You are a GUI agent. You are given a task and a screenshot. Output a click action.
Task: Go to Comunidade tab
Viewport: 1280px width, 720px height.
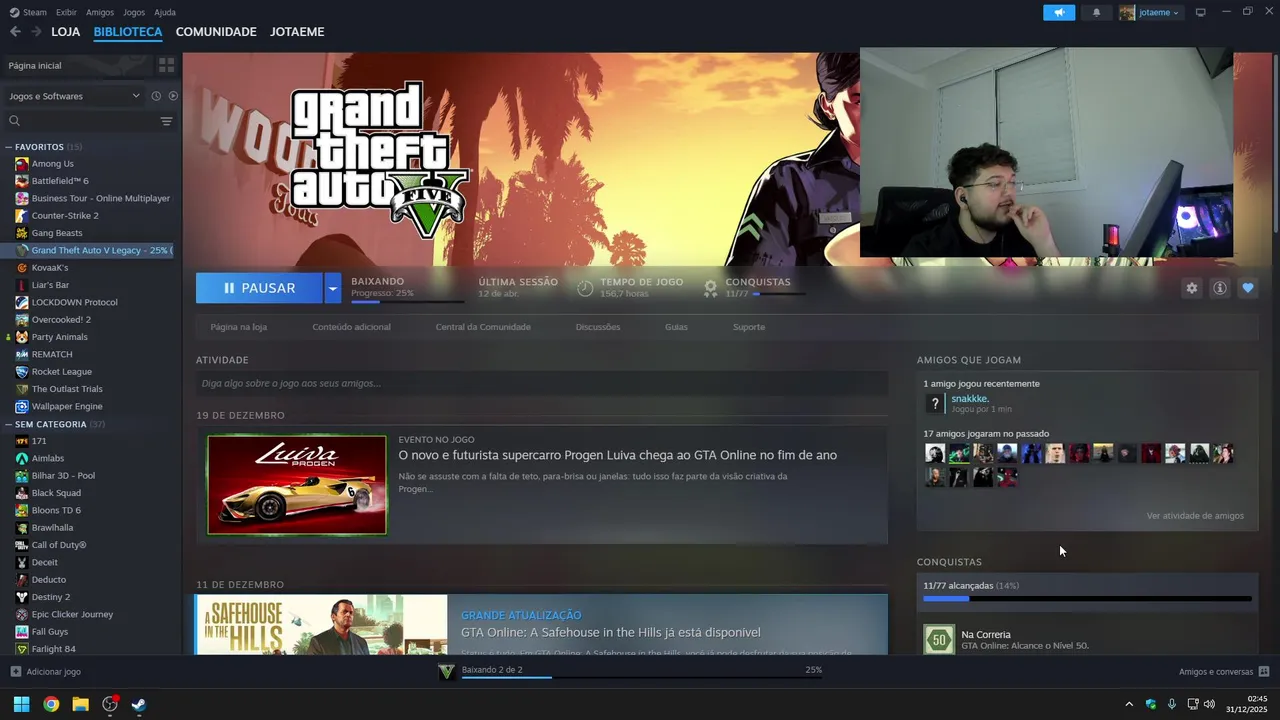click(x=216, y=32)
